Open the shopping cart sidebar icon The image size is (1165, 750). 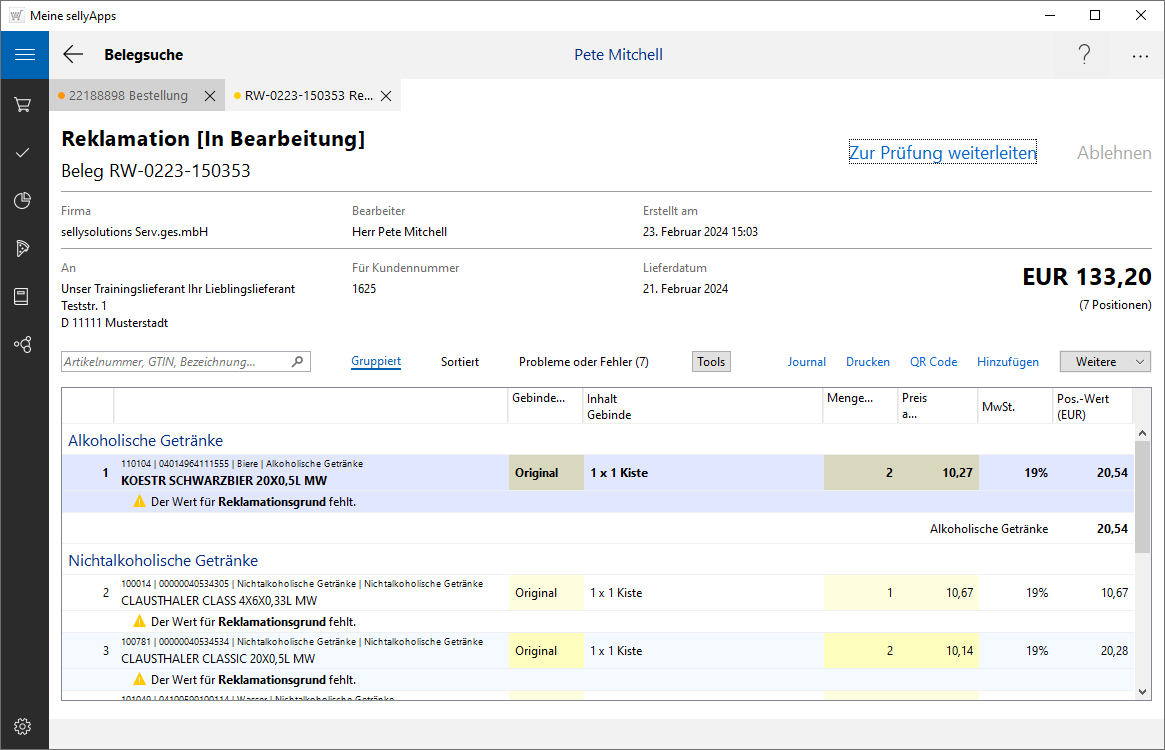tap(24, 104)
